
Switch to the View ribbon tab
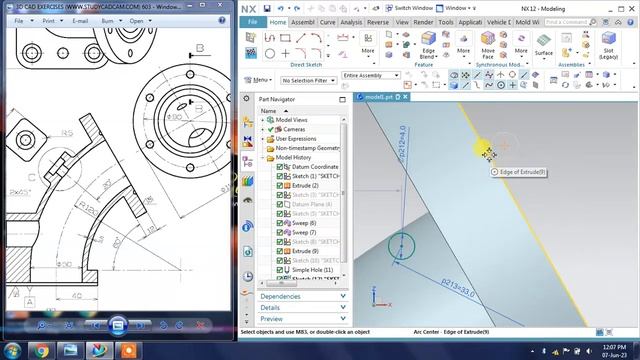(x=402, y=22)
